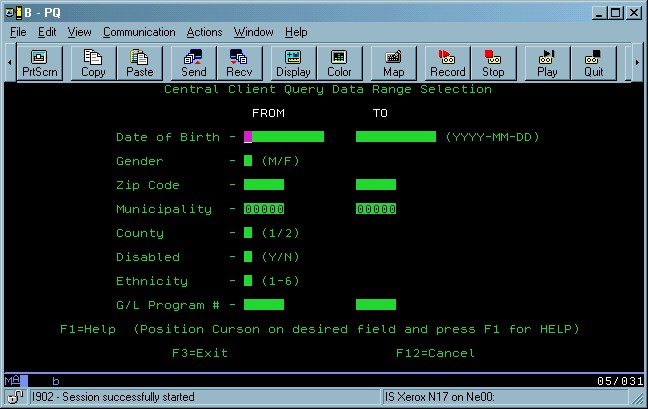This screenshot has width=648, height=409.
Task: Click the Quit toolbar icon
Action: pyautogui.click(x=594, y=63)
